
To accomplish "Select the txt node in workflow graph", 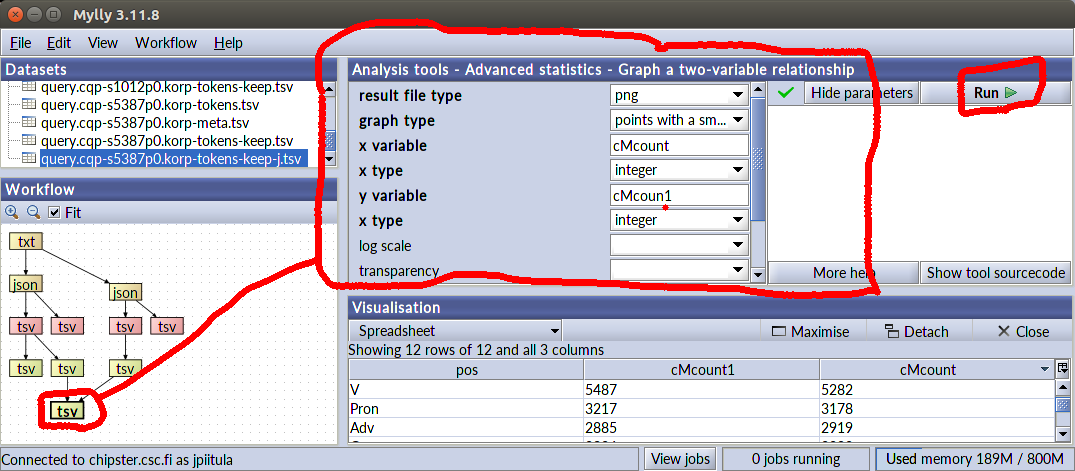I will point(27,241).
